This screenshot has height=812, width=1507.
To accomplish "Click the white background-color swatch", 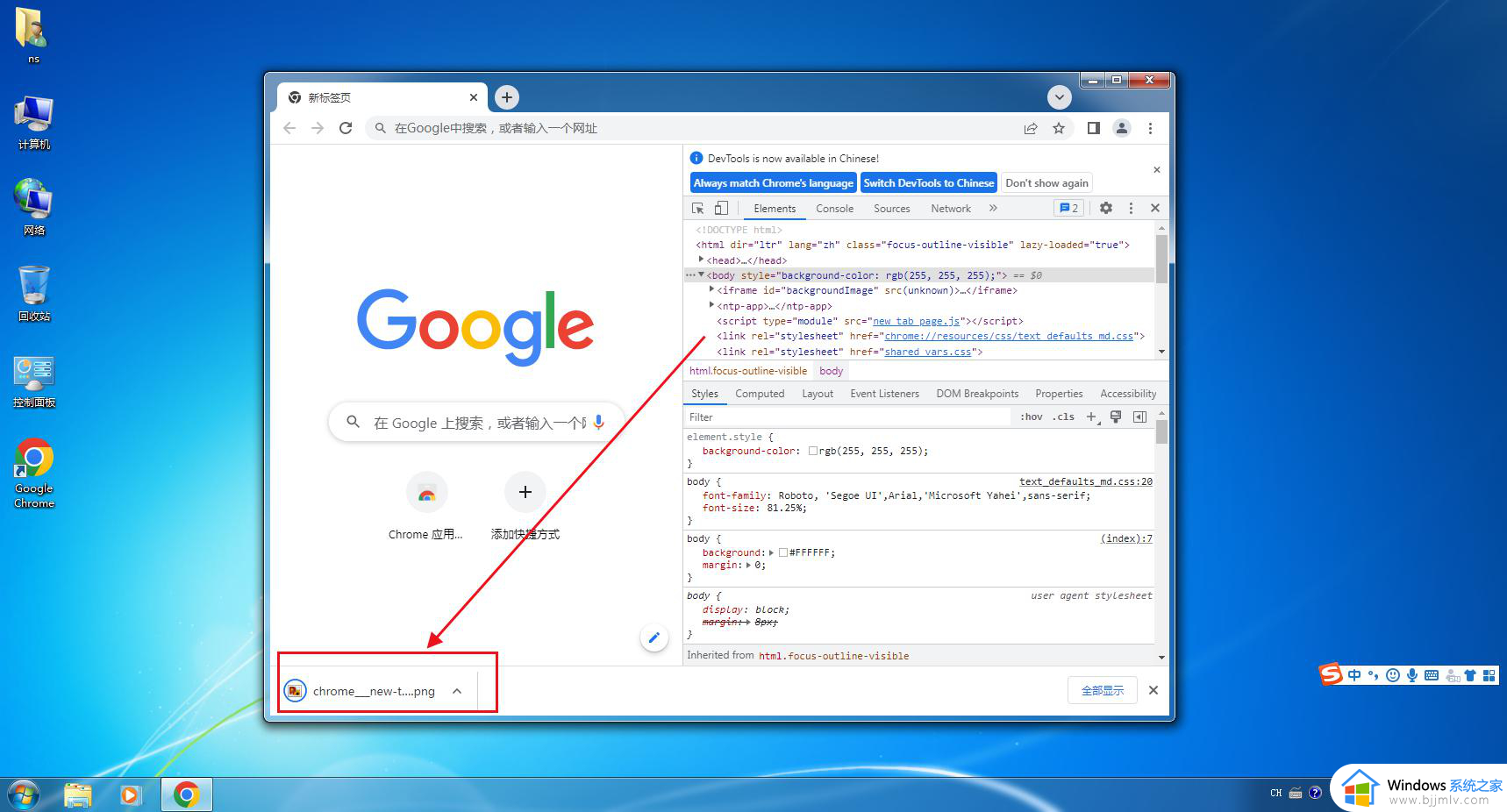I will pyautogui.click(x=813, y=451).
